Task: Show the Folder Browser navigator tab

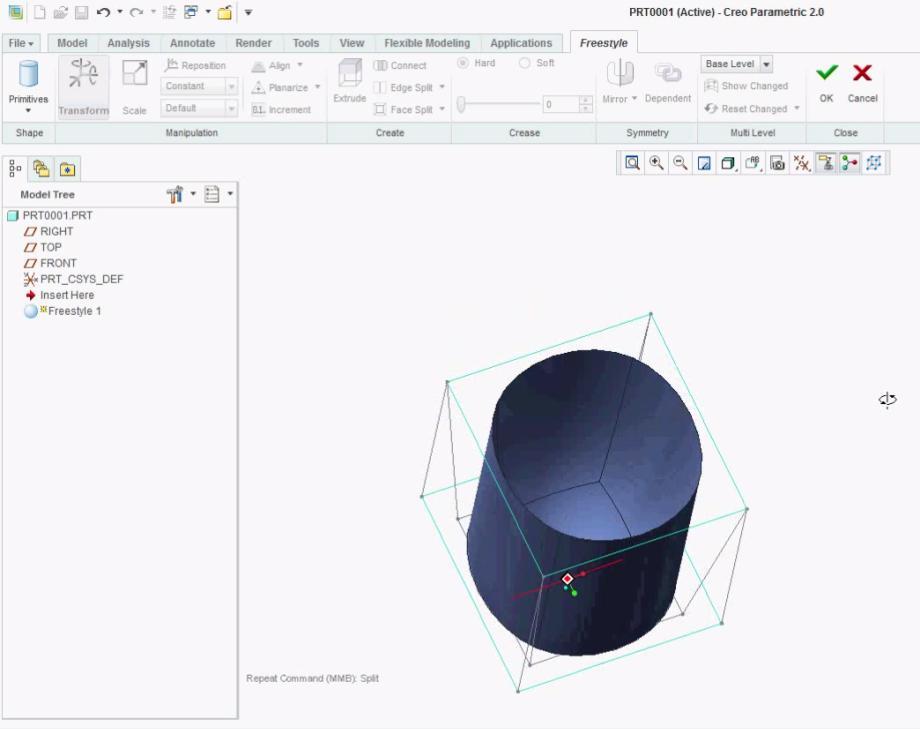Action: 41,169
